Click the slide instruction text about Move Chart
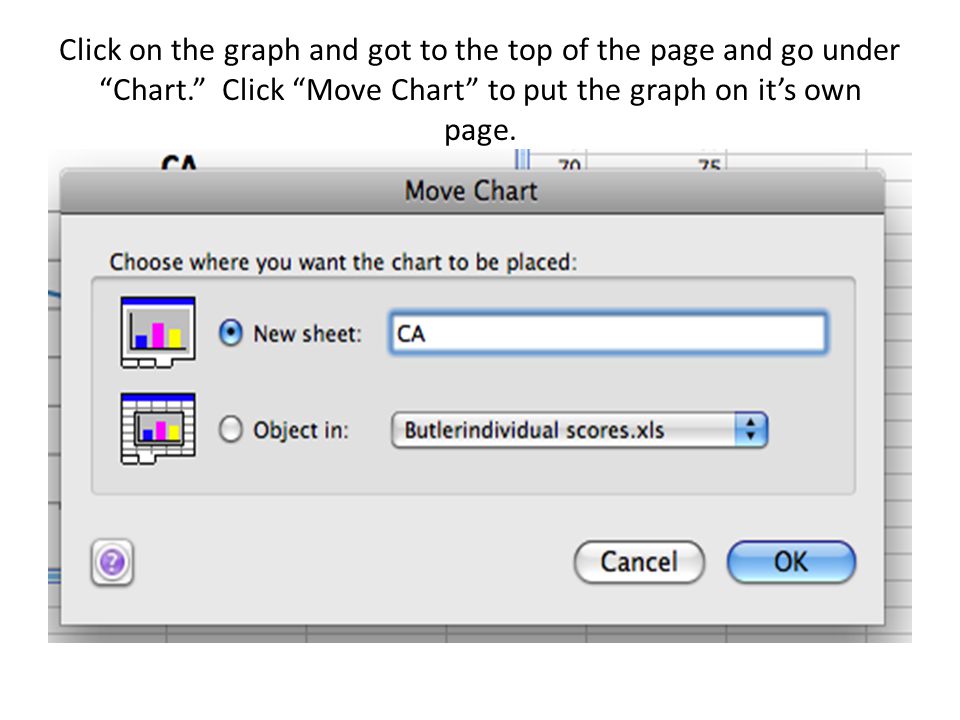This screenshot has height=720, width=960. pyautogui.click(x=479, y=90)
